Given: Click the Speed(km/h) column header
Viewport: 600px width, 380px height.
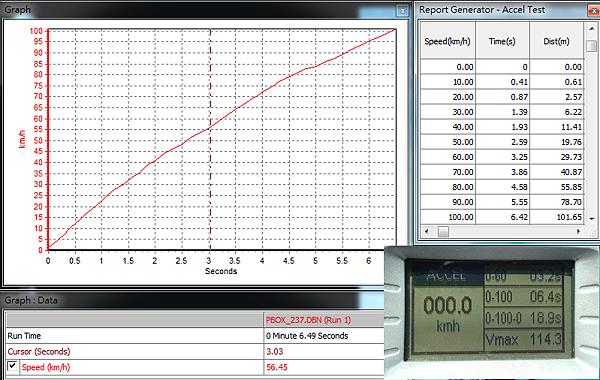Looking at the screenshot, I should pos(448,41).
